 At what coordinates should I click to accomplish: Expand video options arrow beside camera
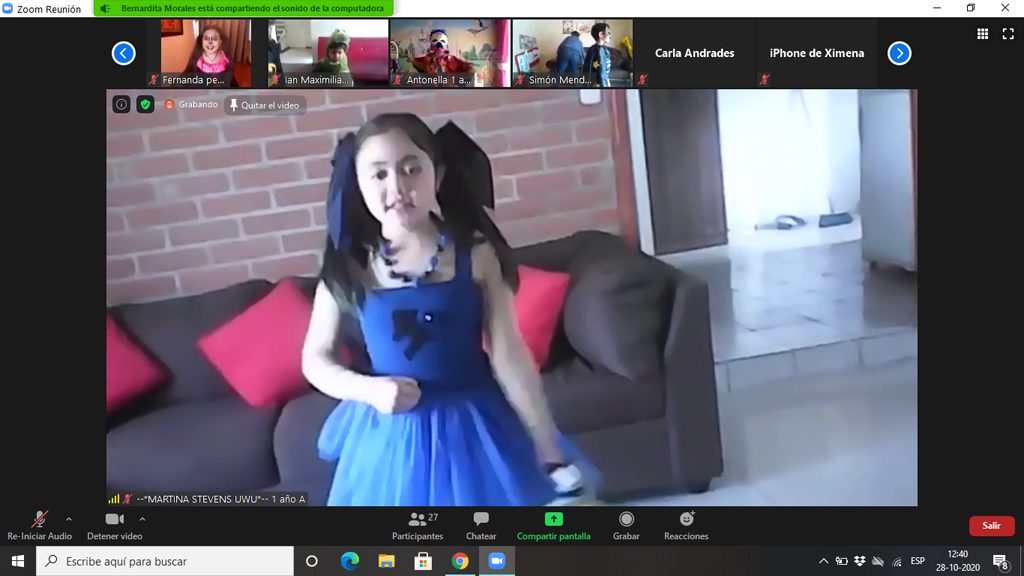coord(142,519)
